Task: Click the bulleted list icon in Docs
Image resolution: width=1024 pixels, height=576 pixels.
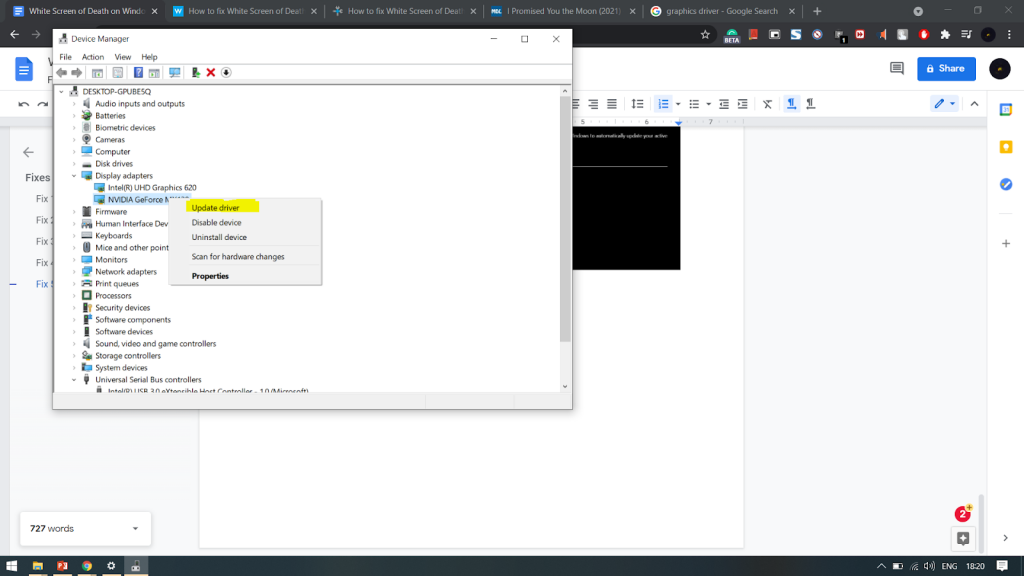Action: coord(694,104)
